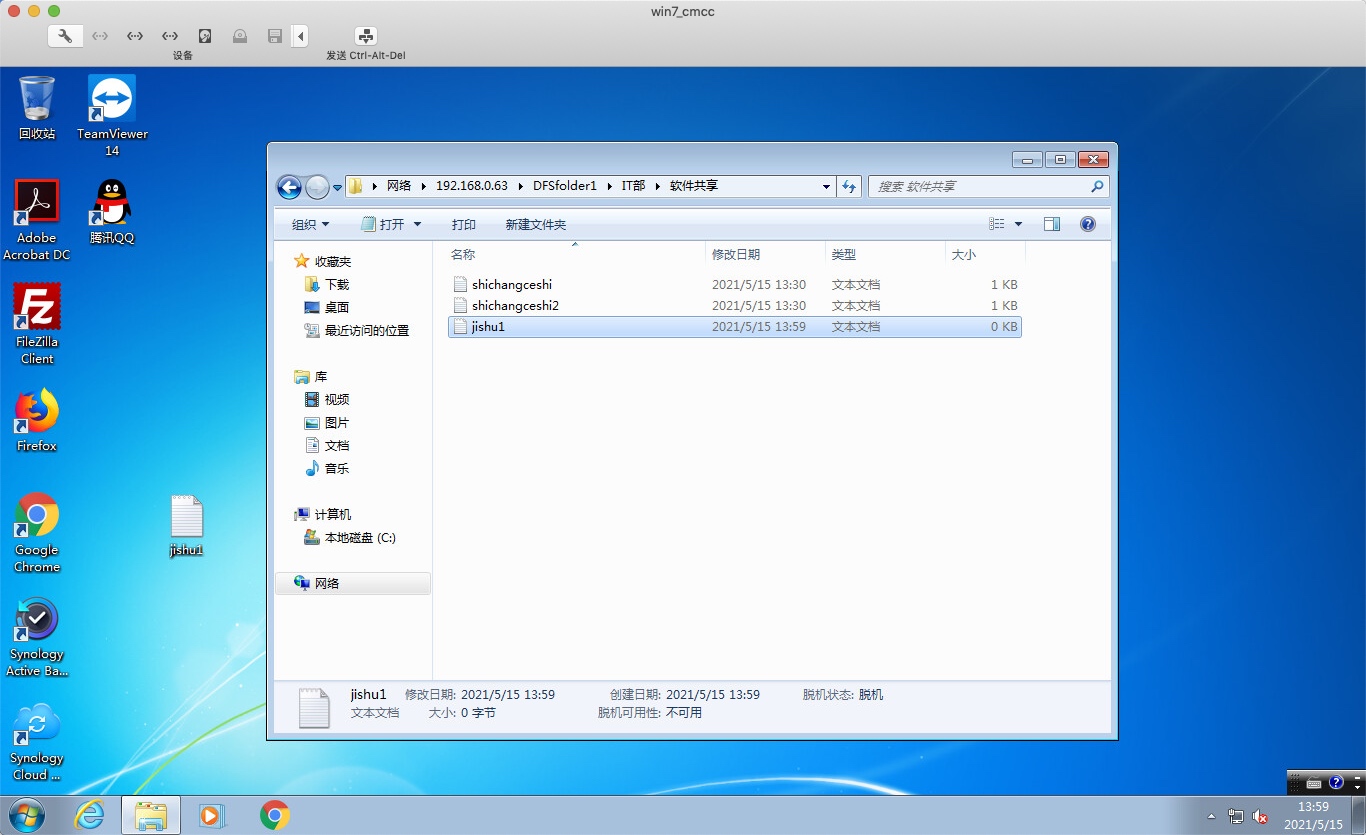Expand the 打开 dropdown arrow
The height and width of the screenshot is (835, 1366).
(418, 224)
